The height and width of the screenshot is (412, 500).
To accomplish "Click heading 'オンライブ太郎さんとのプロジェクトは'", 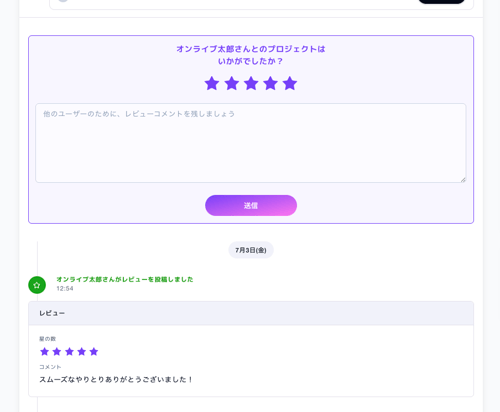I will point(251,49).
